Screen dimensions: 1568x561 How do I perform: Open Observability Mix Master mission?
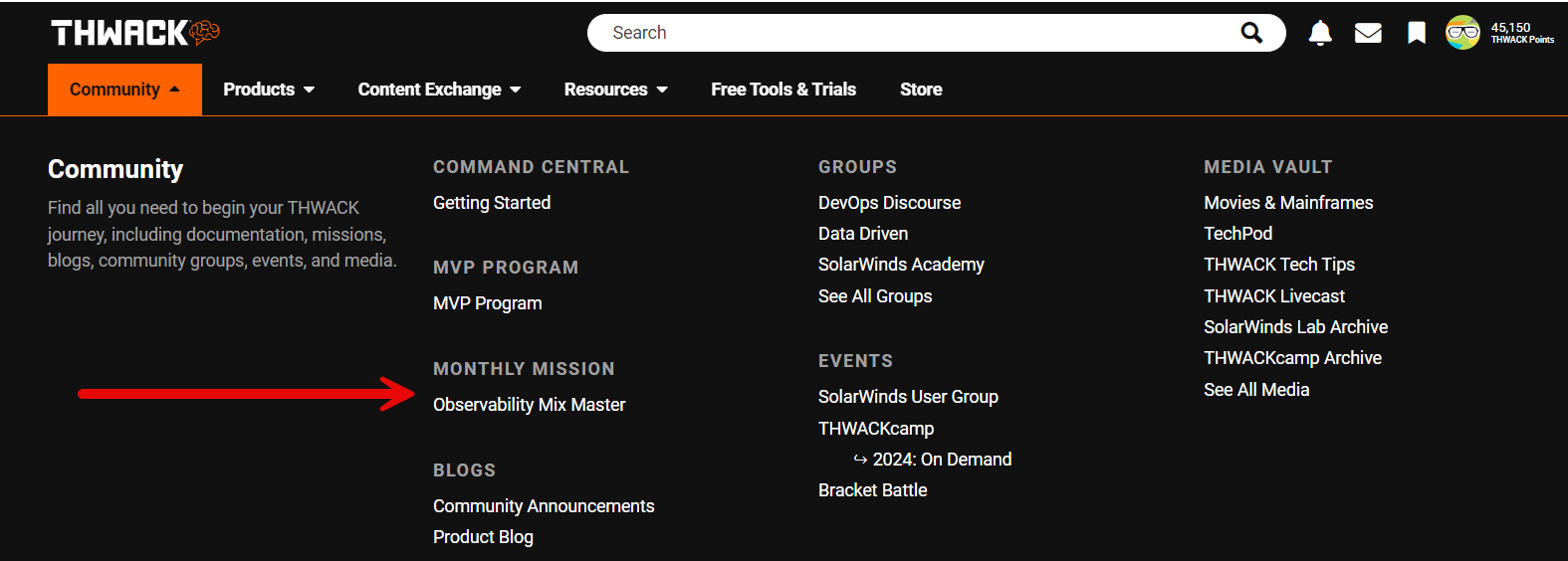(x=530, y=405)
